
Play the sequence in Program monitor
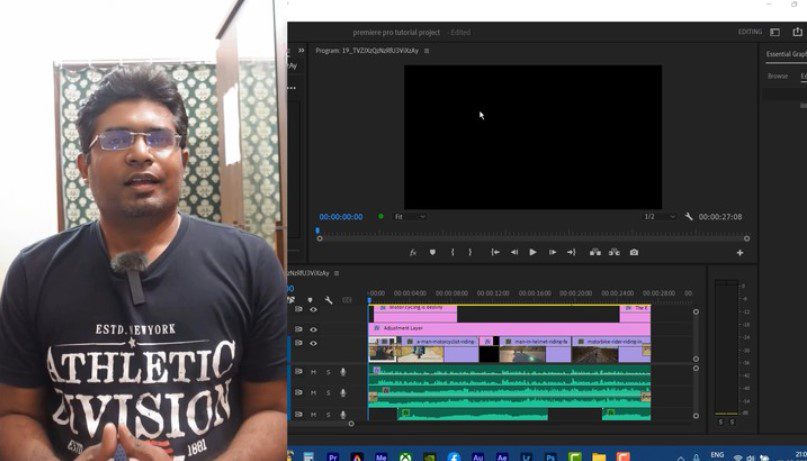(x=533, y=252)
